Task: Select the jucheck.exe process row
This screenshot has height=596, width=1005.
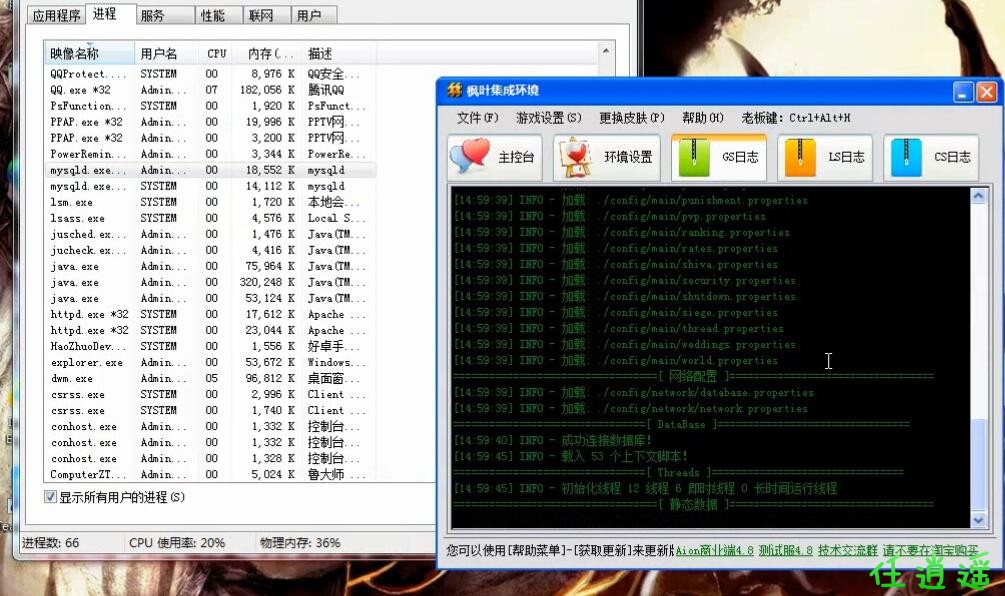Action: (x=210, y=250)
